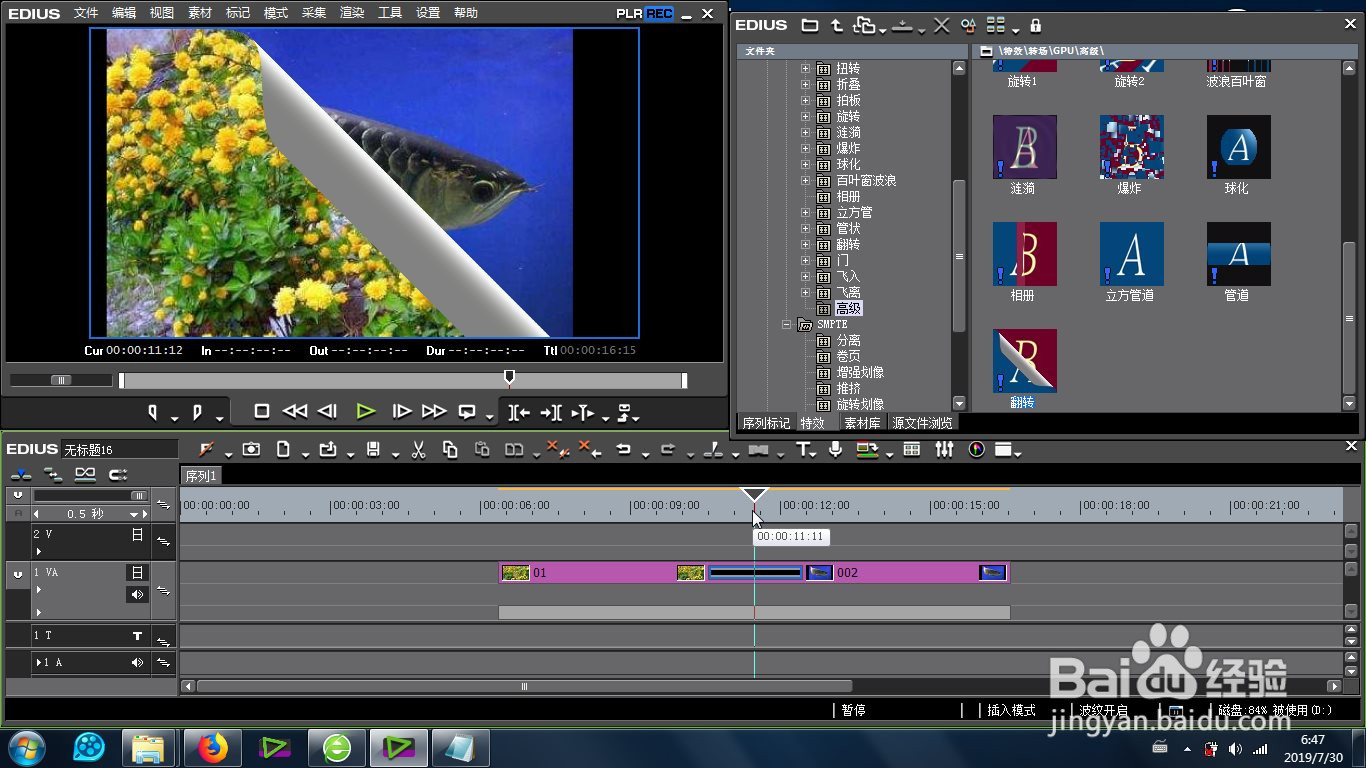Open the 渲染 menu

tap(352, 13)
